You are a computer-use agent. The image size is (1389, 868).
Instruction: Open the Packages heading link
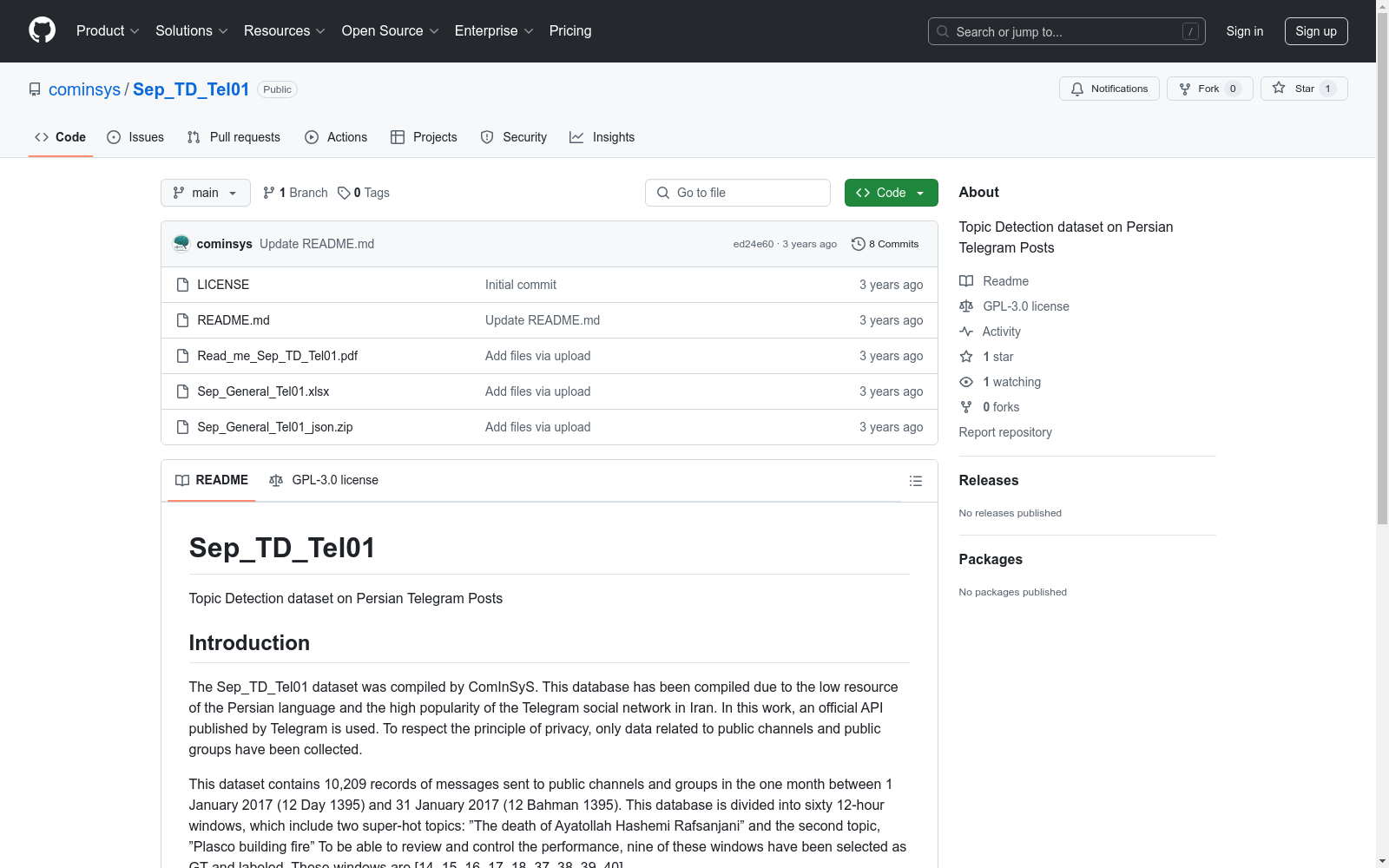pyautogui.click(x=991, y=559)
